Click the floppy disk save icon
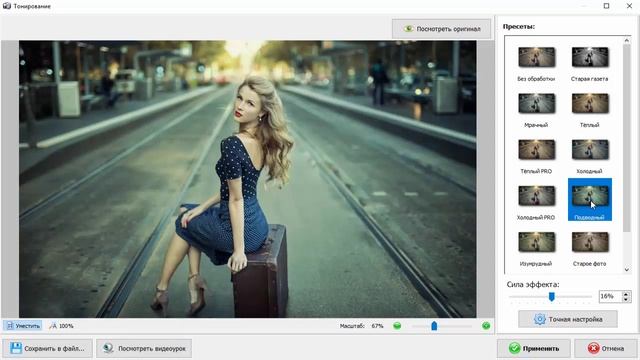 (16, 348)
